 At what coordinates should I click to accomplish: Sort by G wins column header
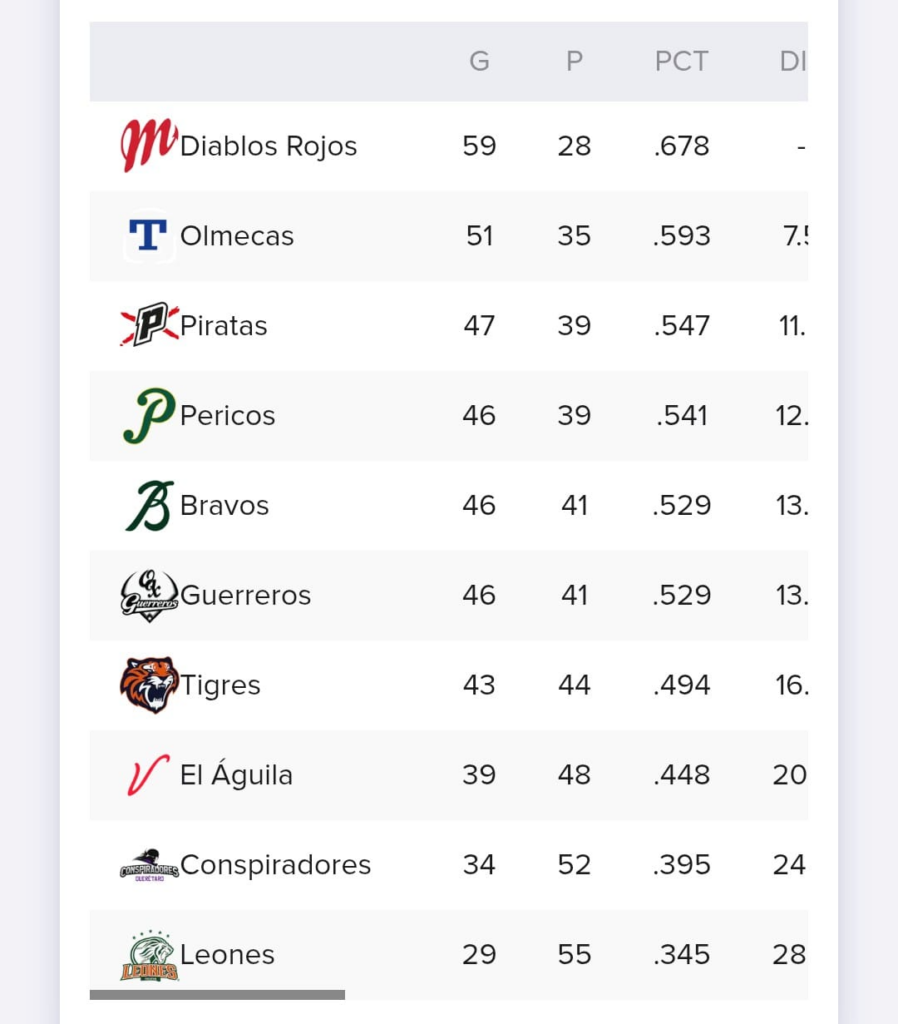tap(479, 61)
